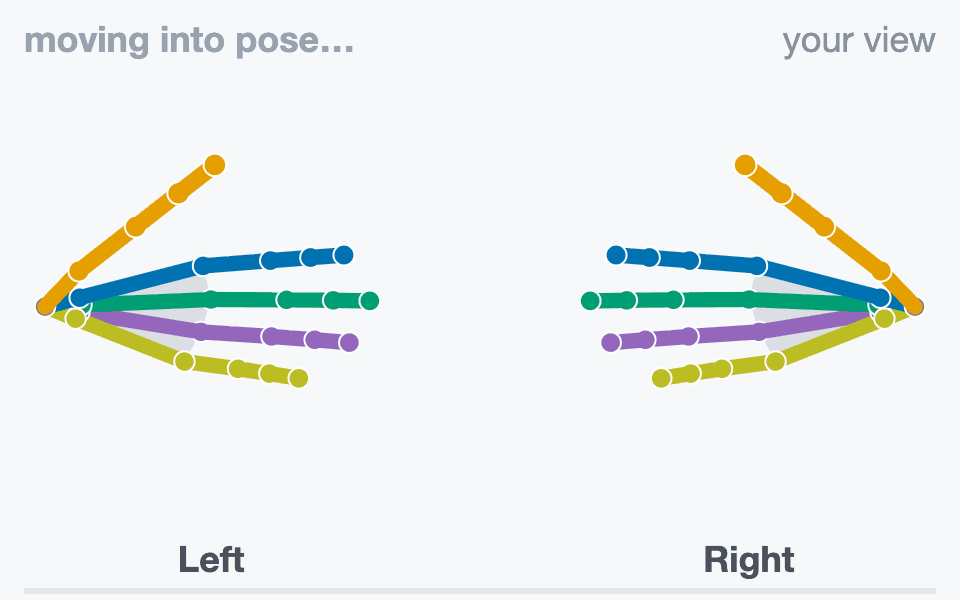Click the progress bar under the hands

pyautogui.click(x=480, y=591)
